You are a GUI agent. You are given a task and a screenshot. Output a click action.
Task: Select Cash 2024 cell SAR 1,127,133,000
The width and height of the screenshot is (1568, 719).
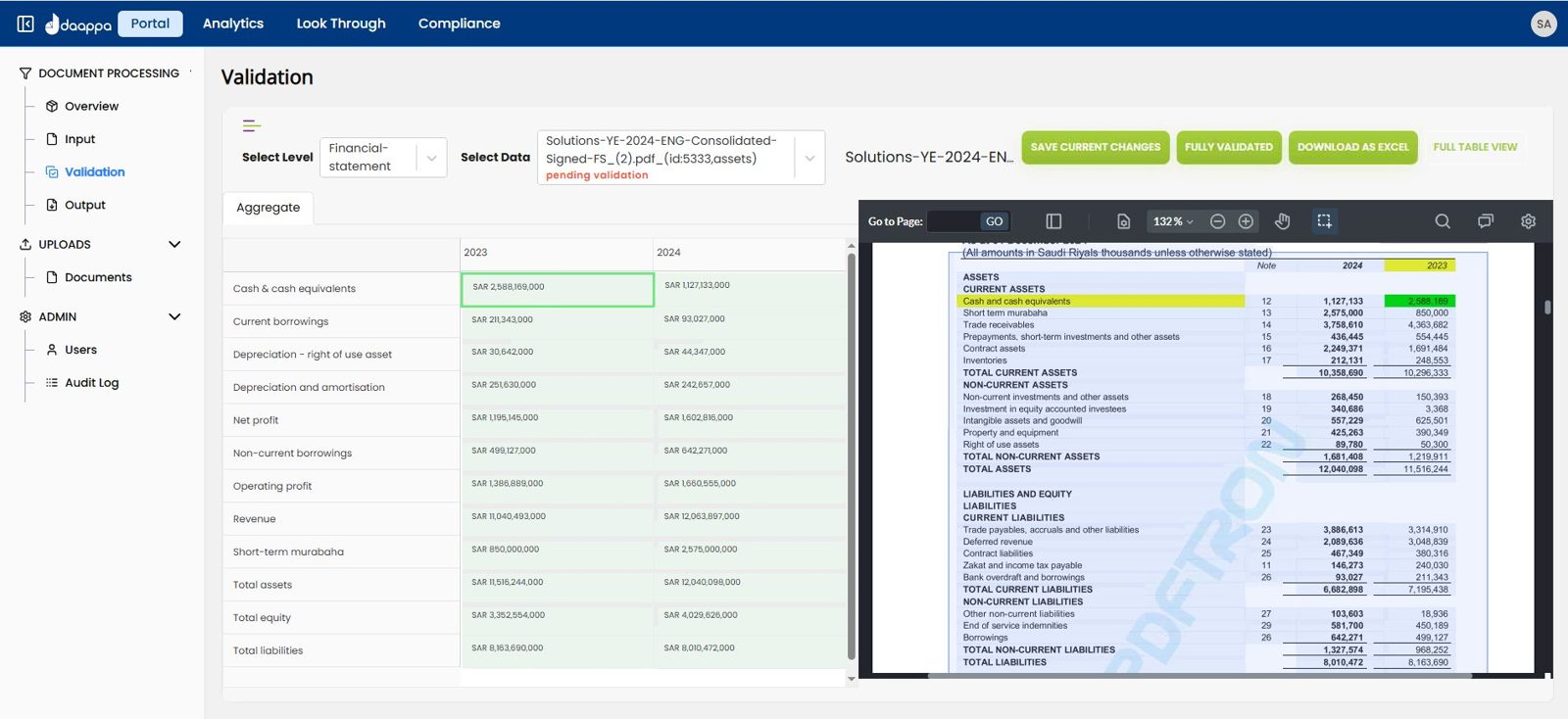pos(749,288)
